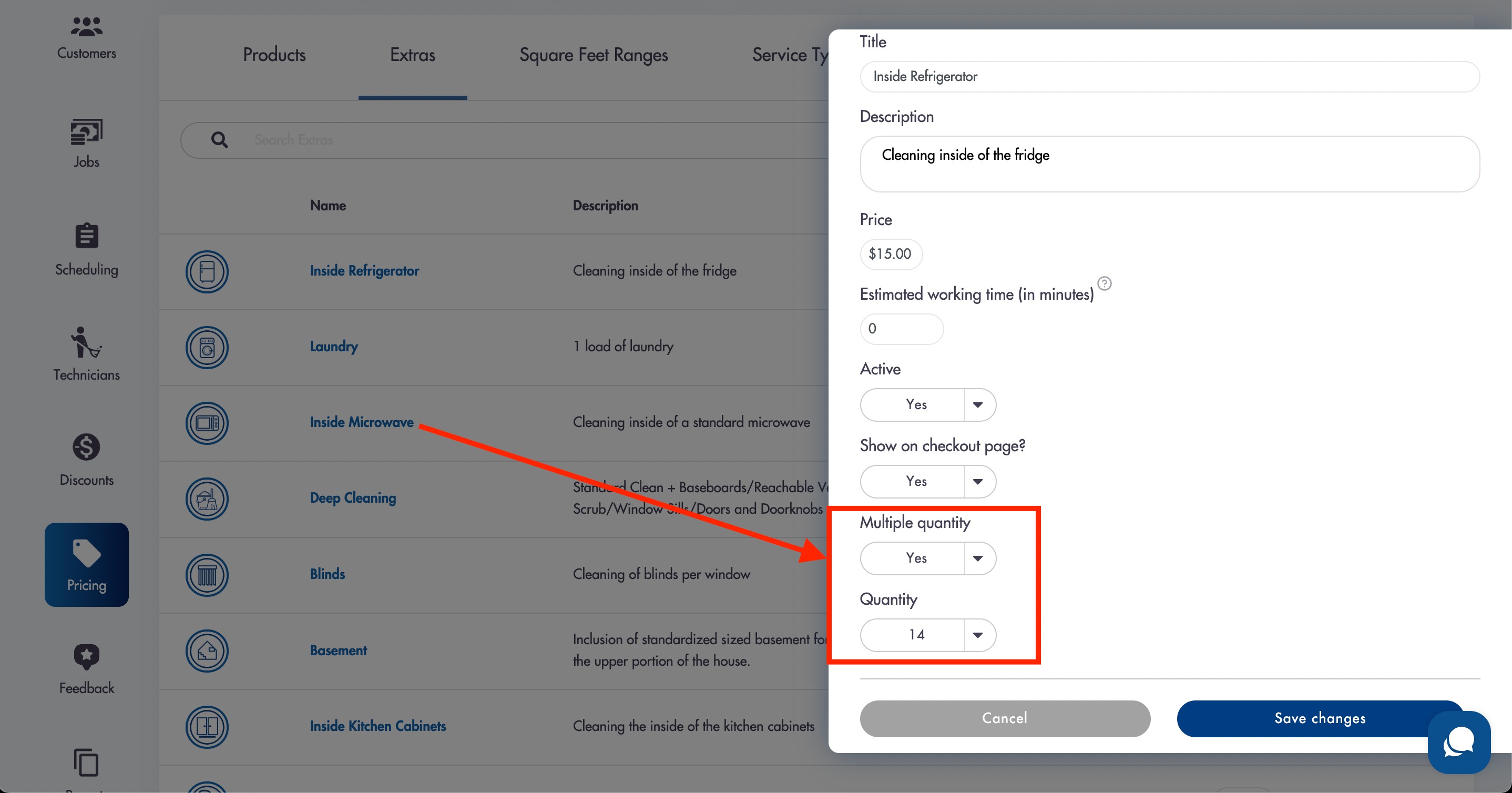Click the Blinds extra icon
1512x793 pixels.
coord(207,575)
